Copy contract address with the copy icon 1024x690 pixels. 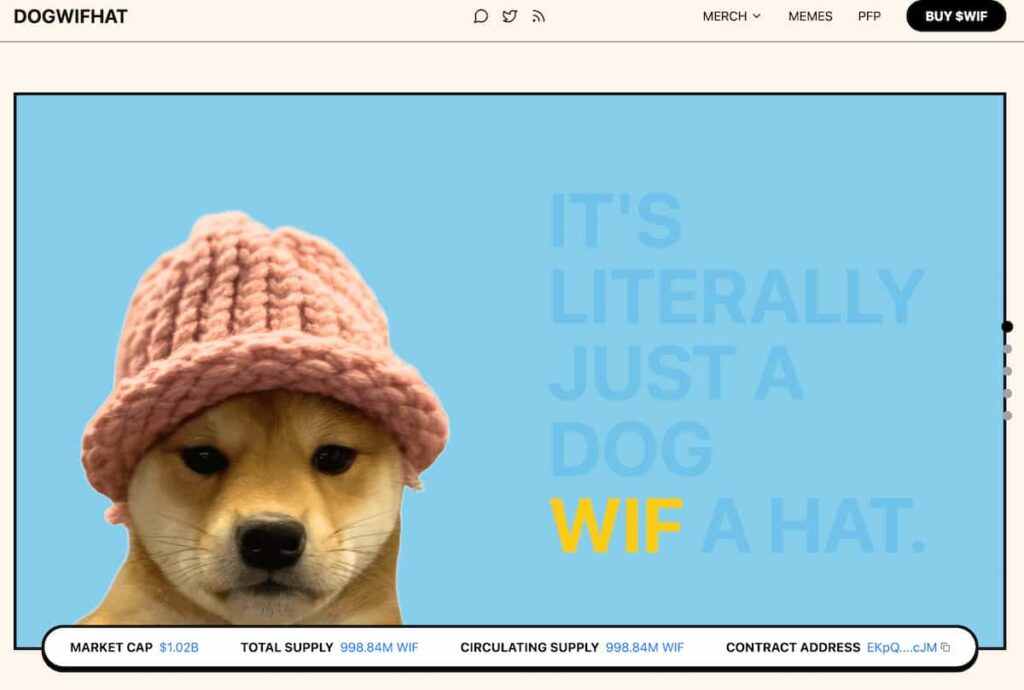point(945,648)
